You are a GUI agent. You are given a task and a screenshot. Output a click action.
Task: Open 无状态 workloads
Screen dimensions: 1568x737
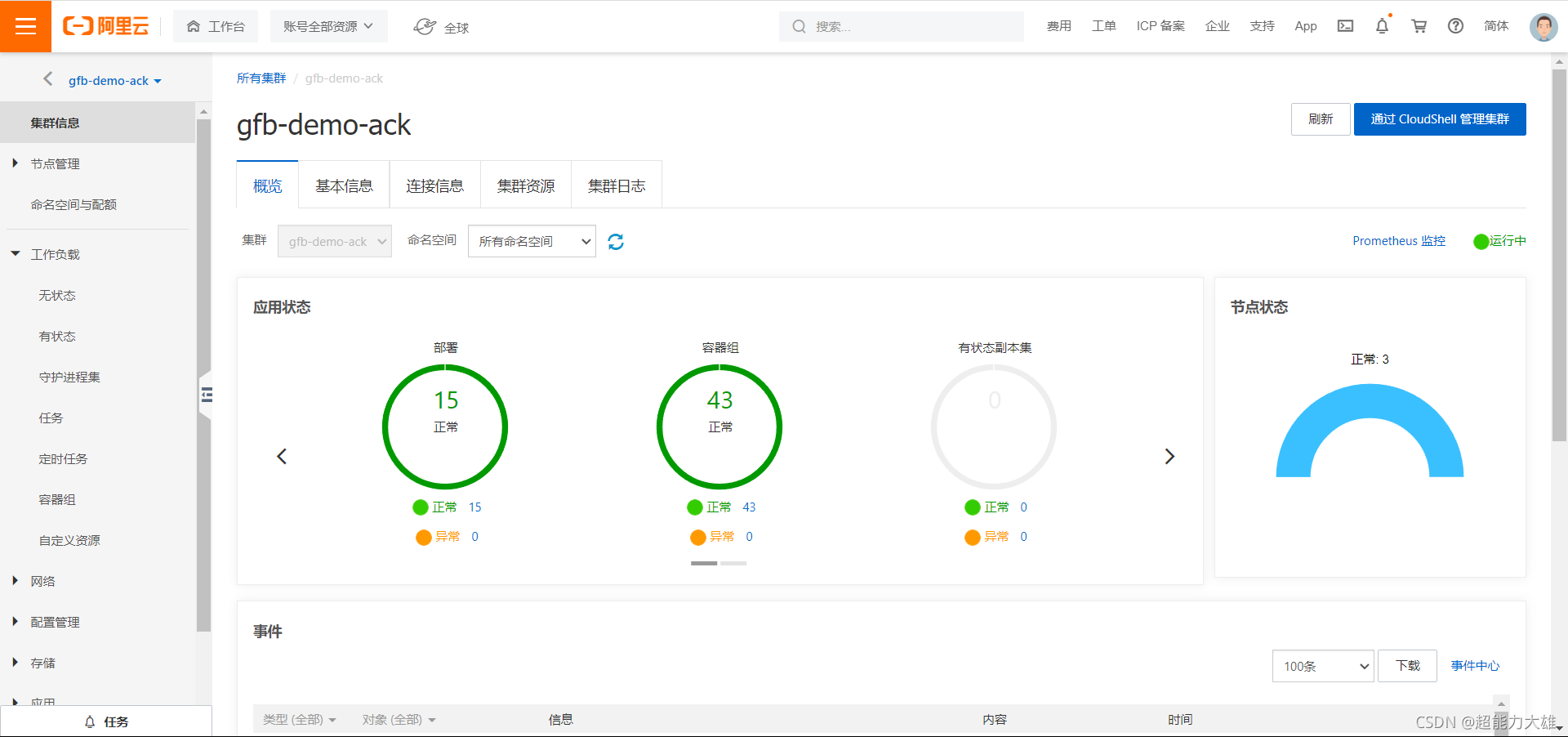coord(57,295)
